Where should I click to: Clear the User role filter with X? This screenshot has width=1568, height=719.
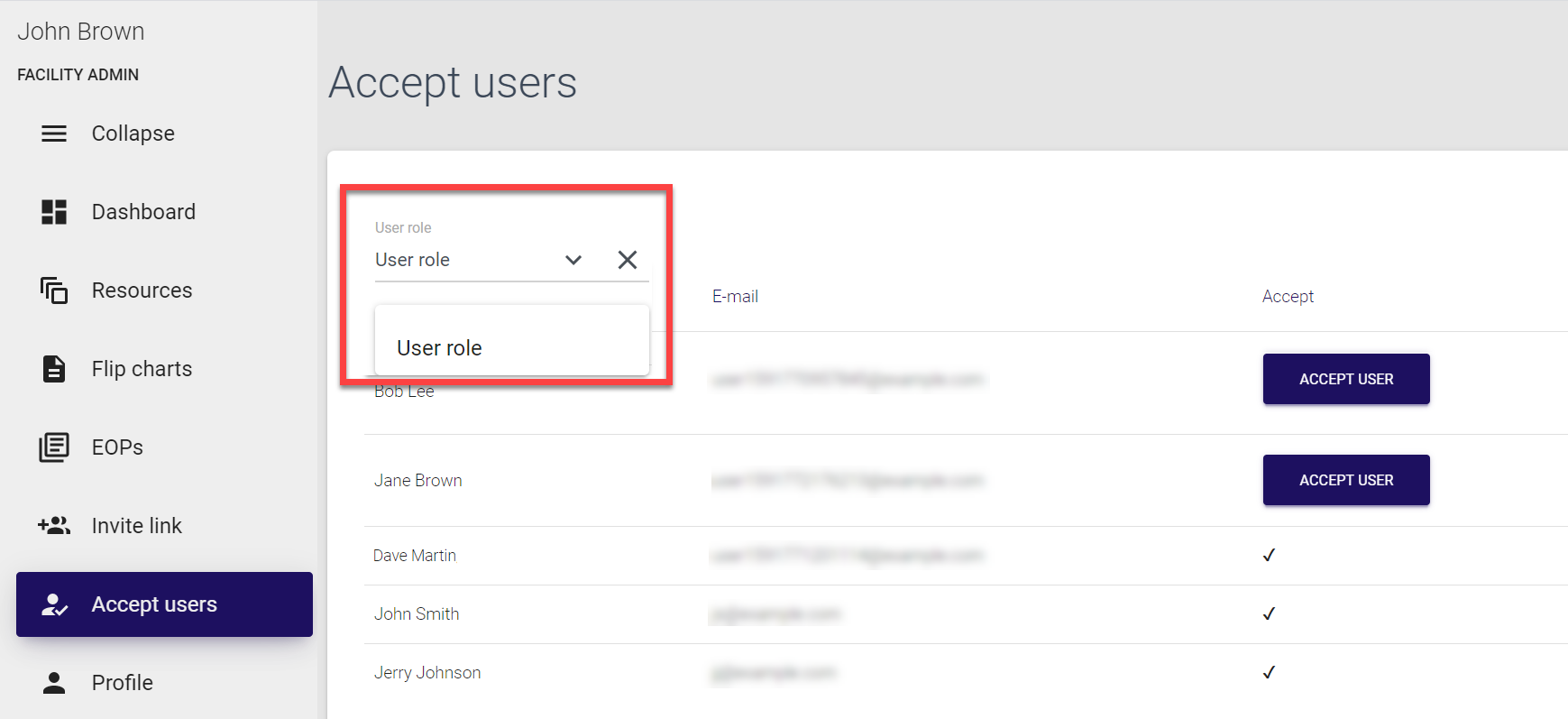point(628,260)
